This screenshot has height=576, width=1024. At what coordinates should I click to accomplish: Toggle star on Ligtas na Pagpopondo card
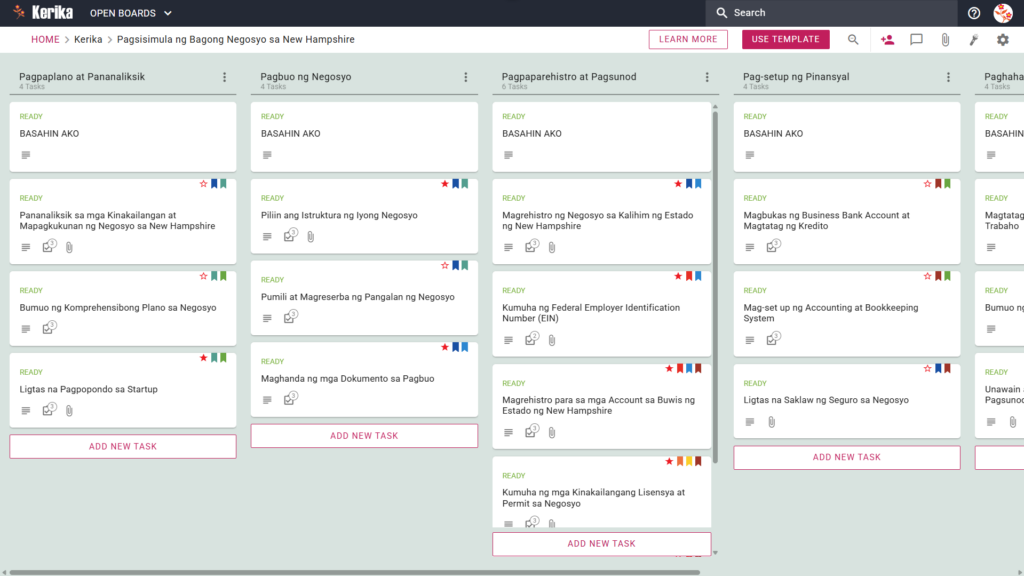(203, 358)
